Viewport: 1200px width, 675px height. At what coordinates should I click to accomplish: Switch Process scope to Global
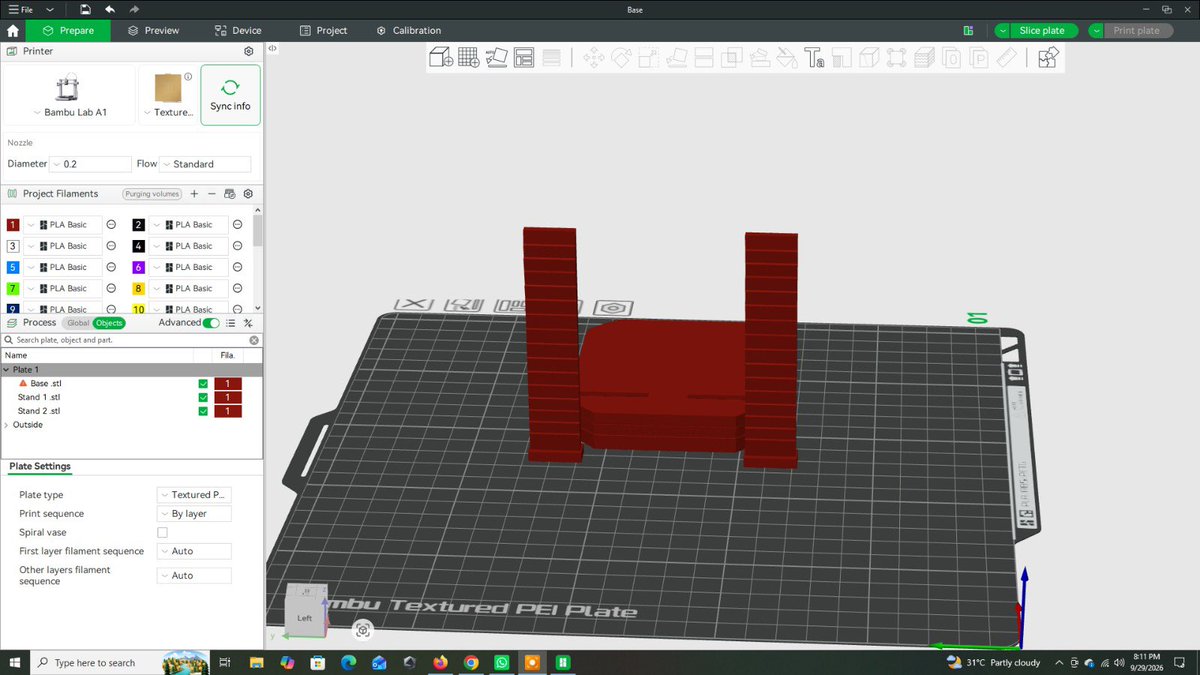coord(78,323)
